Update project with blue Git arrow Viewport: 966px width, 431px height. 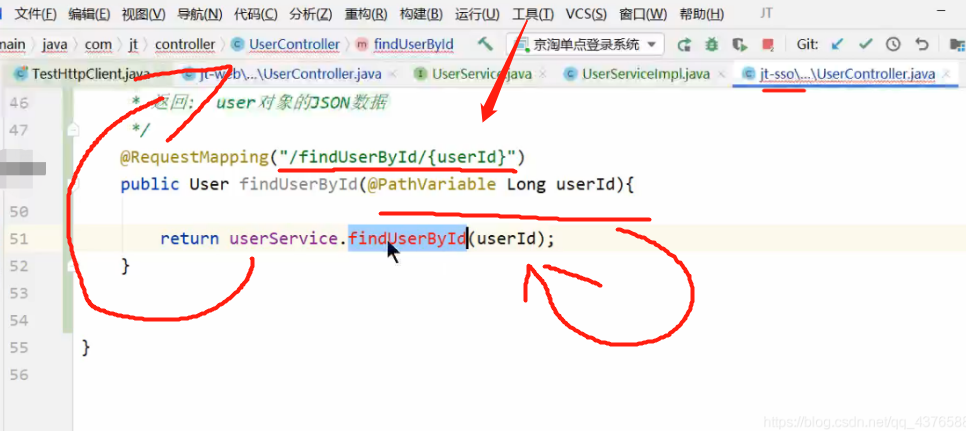point(837,44)
